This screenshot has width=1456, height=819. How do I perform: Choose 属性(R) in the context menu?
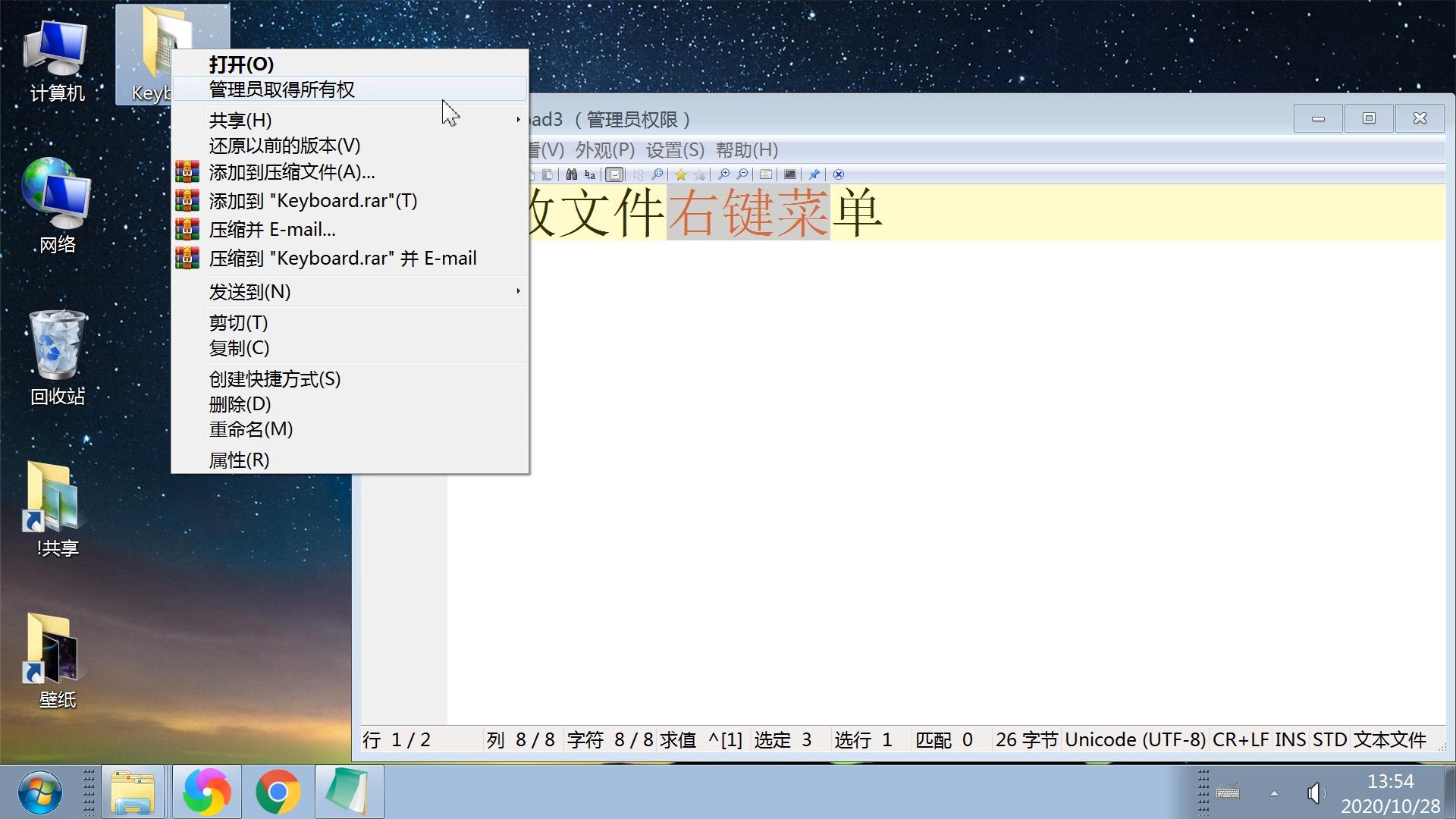coord(239,460)
